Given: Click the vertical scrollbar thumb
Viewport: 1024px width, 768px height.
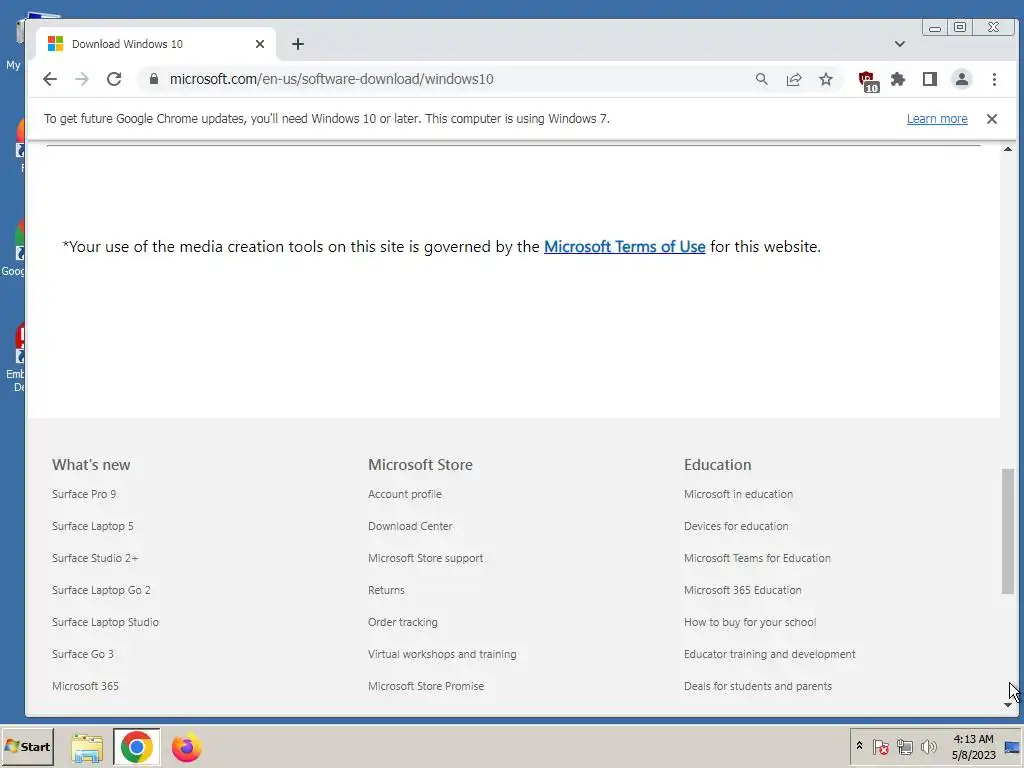Looking at the screenshot, I should tap(1008, 531).
